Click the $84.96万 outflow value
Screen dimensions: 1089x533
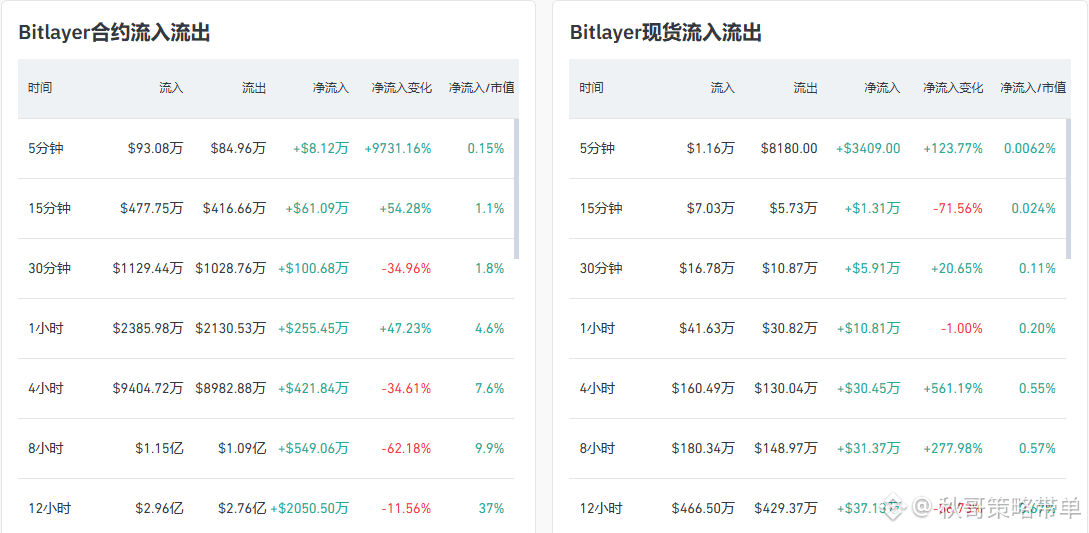click(x=238, y=149)
